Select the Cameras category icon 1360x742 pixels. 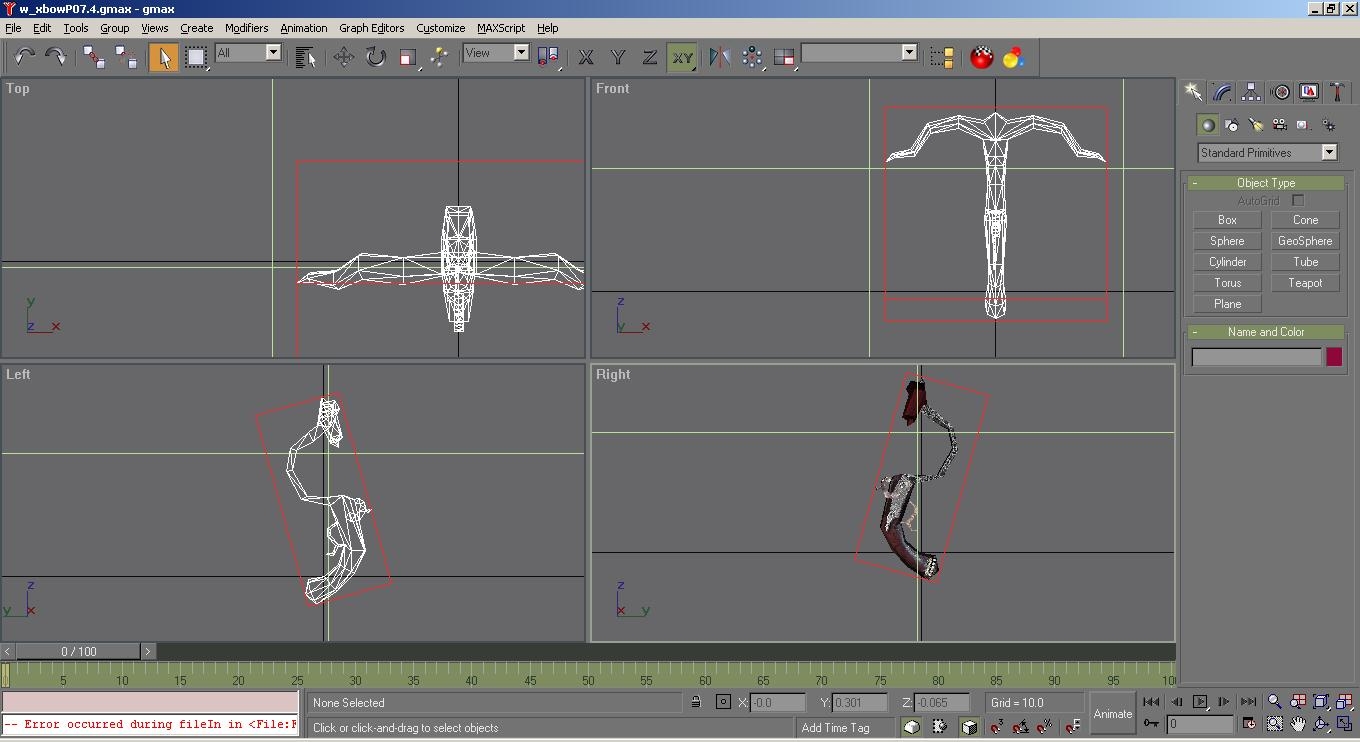pos(1280,125)
